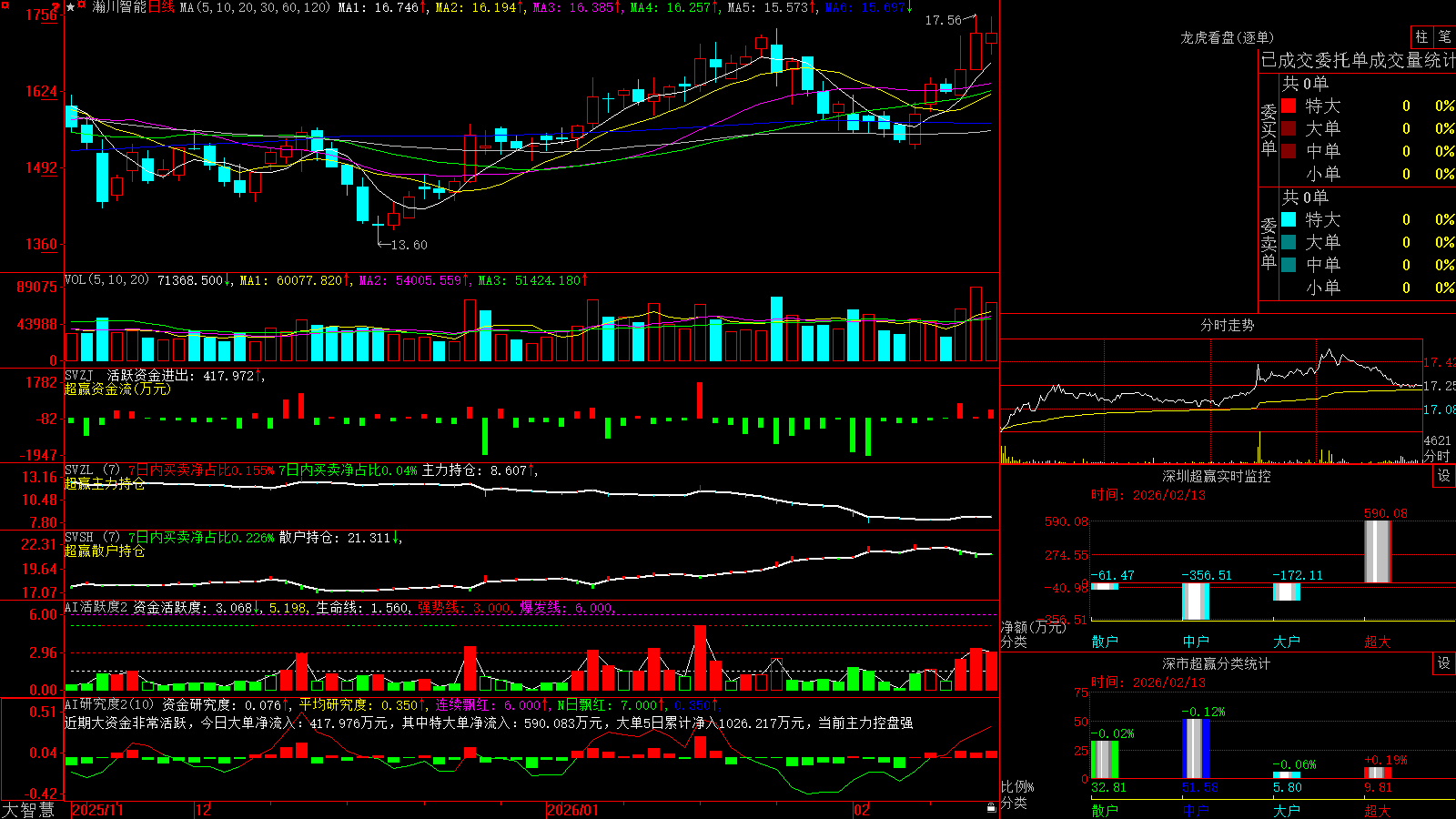Click the 中户 -356.51 bar in realtime monitor
The width and height of the screenshot is (1456, 819).
1196,602
